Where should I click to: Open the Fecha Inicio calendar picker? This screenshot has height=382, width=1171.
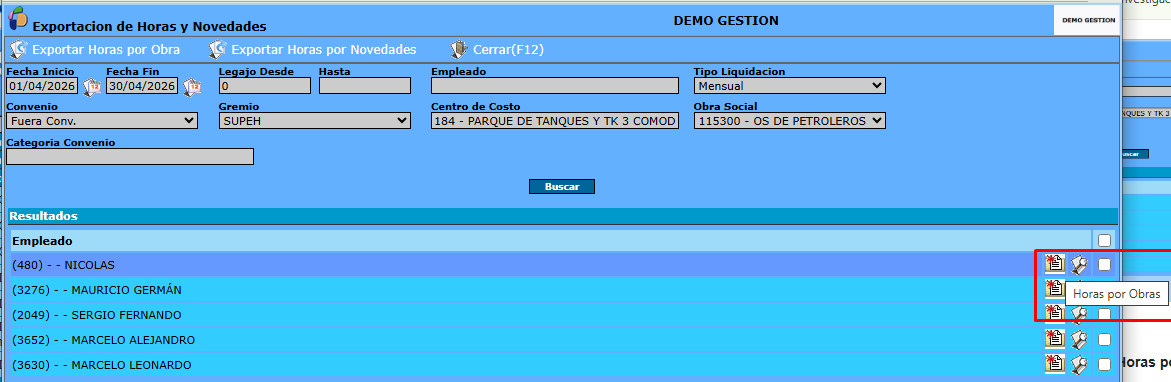tap(92, 87)
